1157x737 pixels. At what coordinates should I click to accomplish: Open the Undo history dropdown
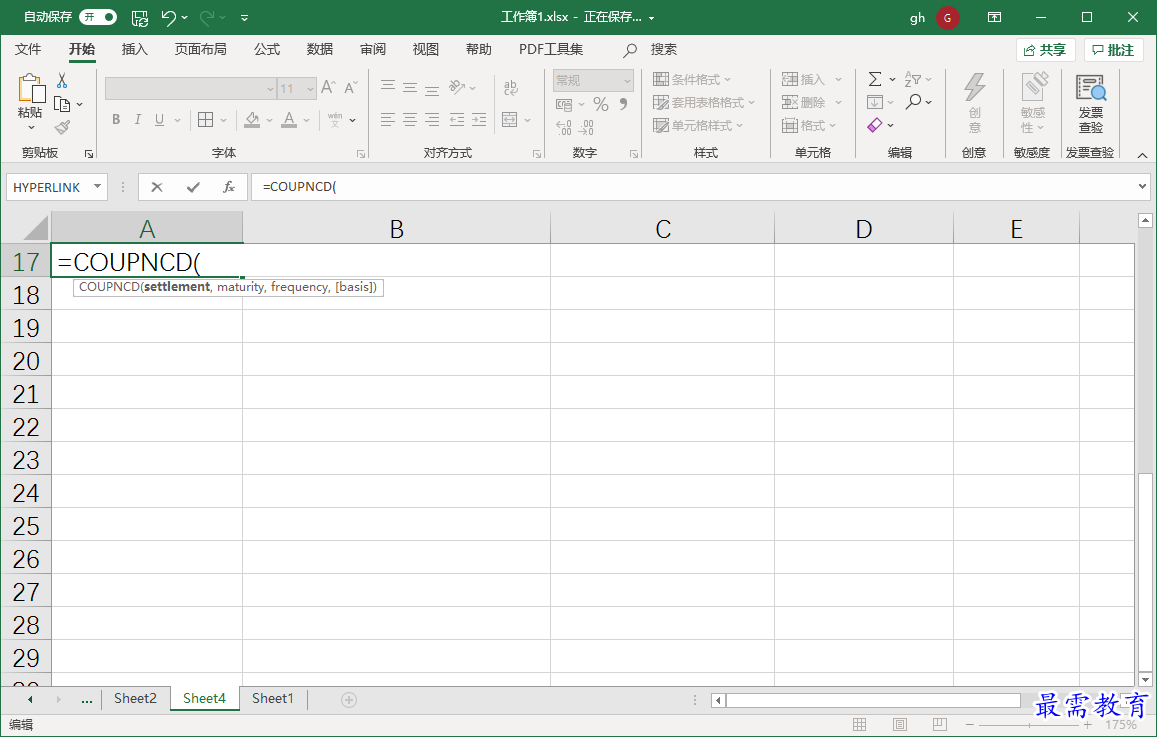[184, 18]
